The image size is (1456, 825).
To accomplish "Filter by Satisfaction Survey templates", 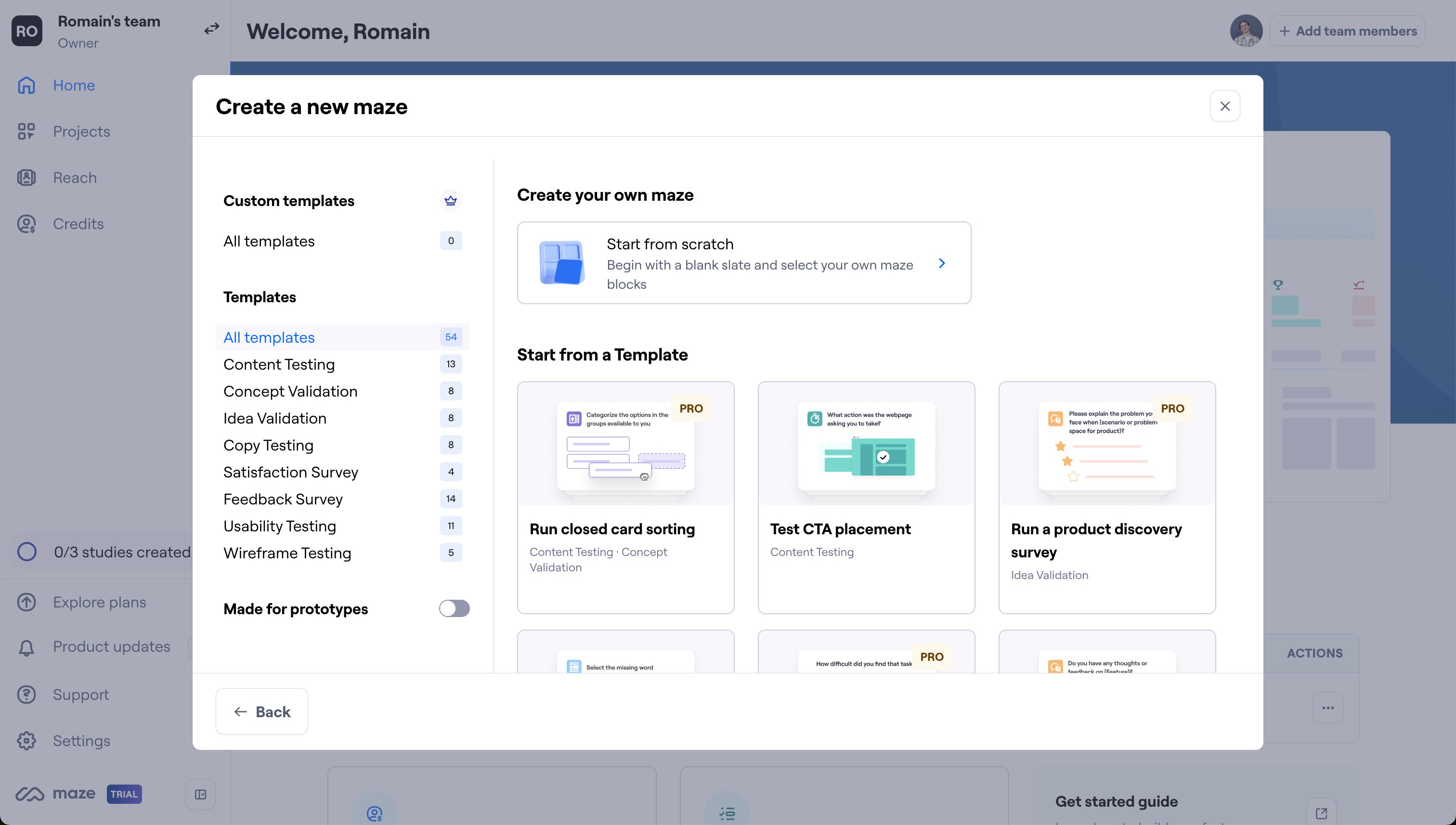I will tap(342, 472).
